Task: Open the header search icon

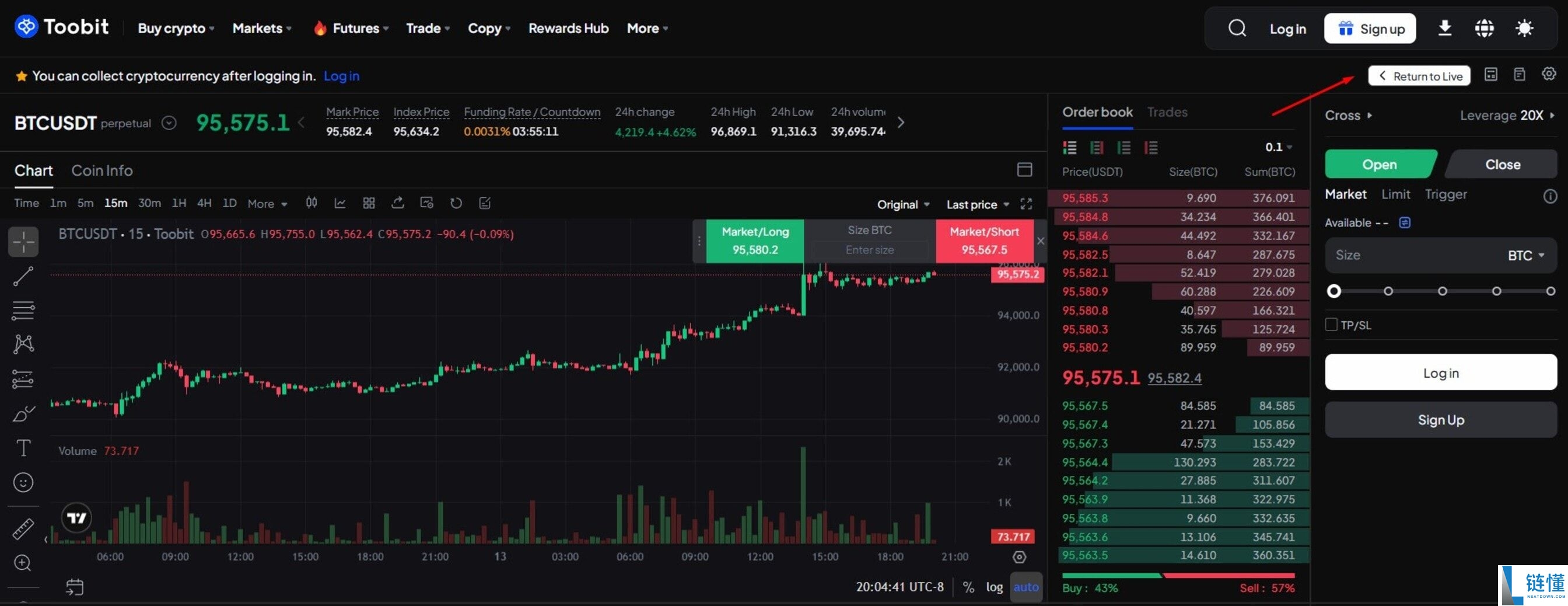Action: (1237, 29)
